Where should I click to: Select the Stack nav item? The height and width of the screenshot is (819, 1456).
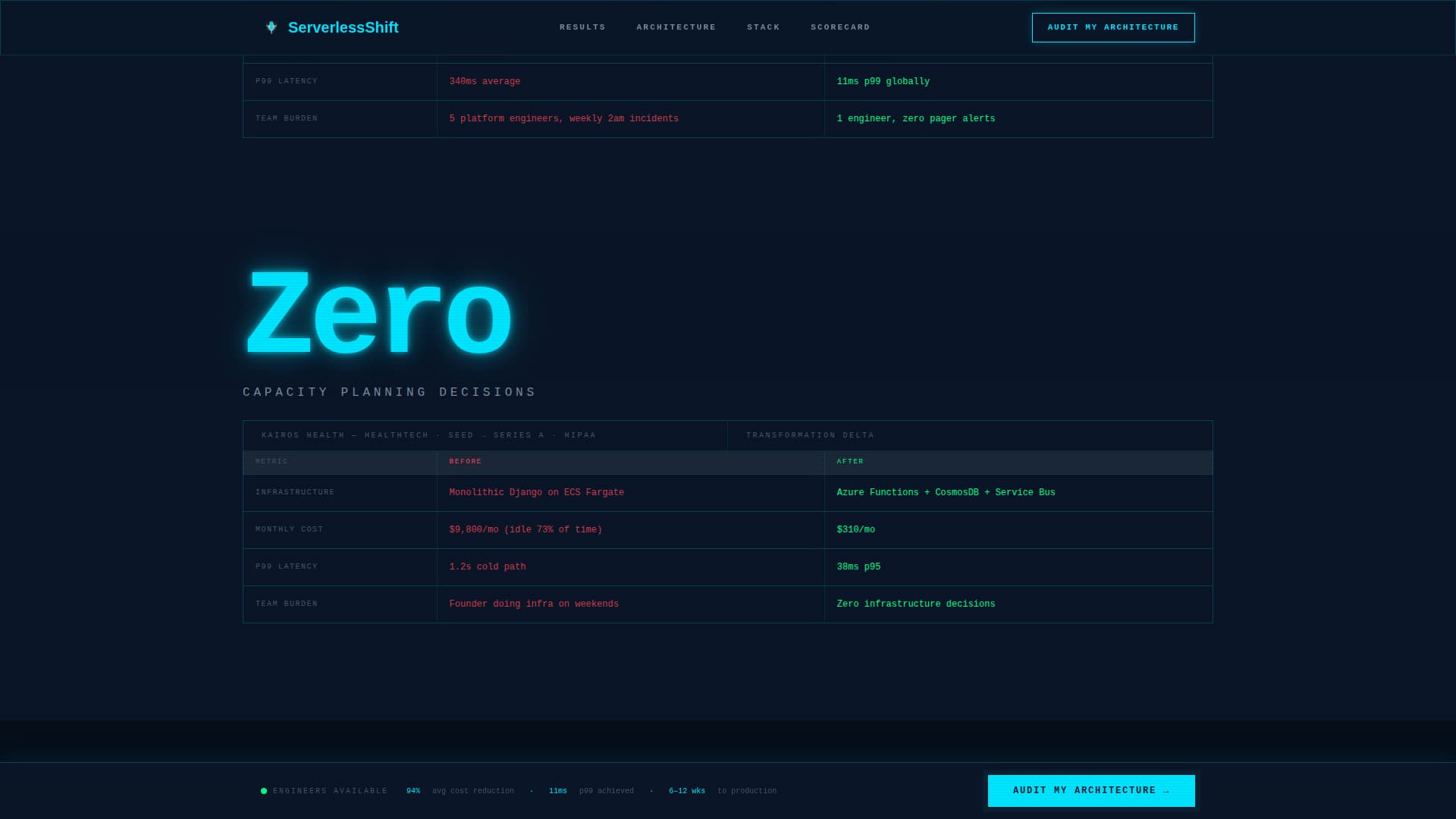pos(764,27)
